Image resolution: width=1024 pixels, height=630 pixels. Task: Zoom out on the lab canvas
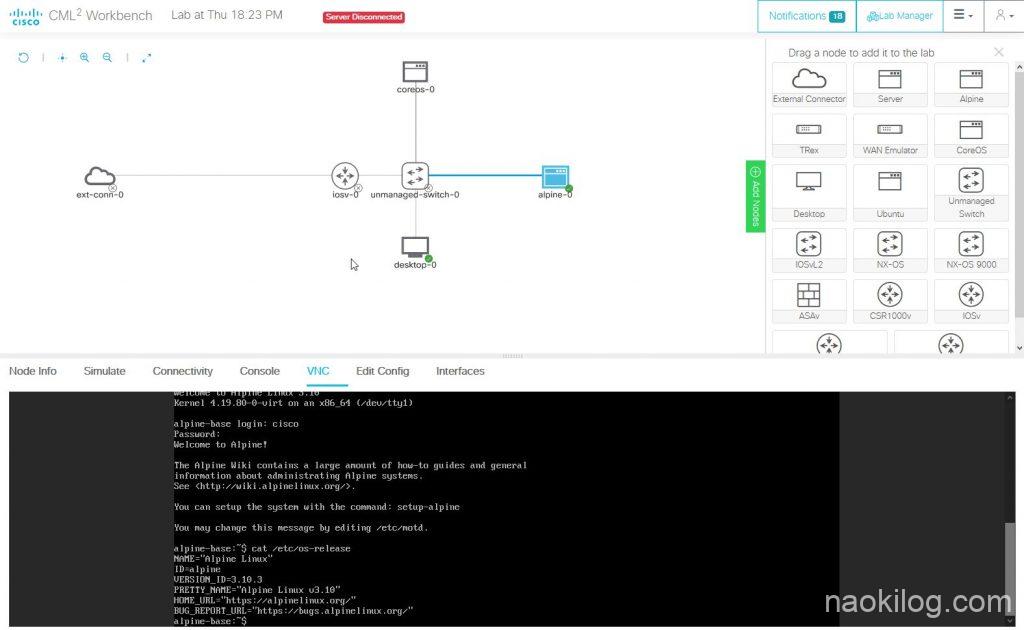[107, 57]
